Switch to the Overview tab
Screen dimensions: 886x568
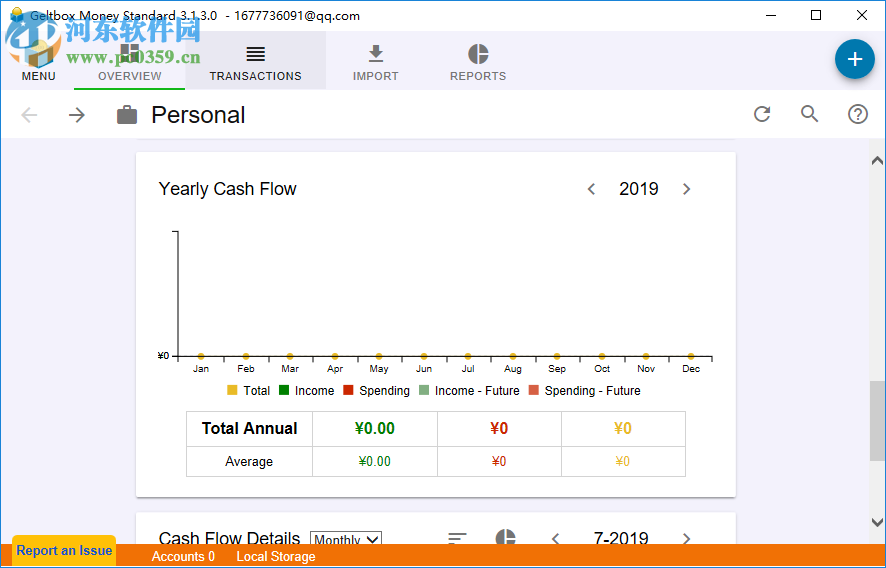pos(129,60)
